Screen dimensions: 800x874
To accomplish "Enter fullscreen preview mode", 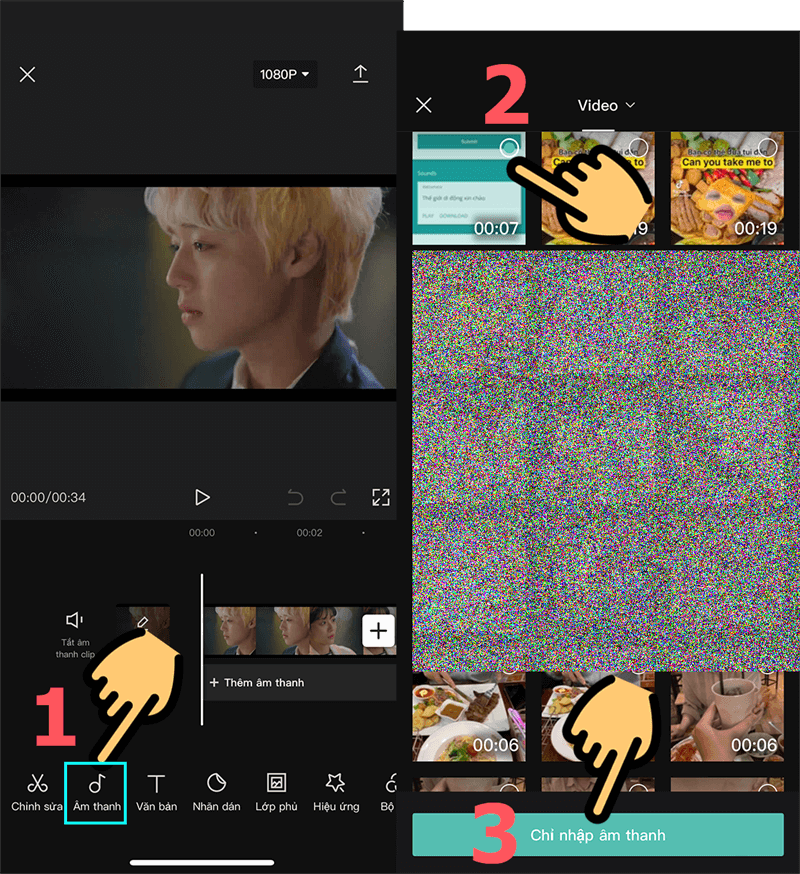I will click(x=380, y=497).
